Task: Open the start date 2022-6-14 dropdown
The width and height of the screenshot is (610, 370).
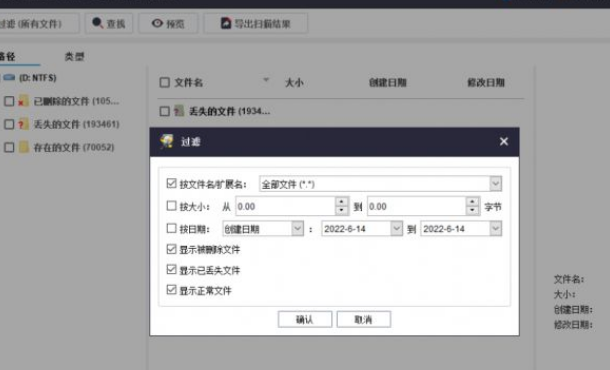Action: 396,228
